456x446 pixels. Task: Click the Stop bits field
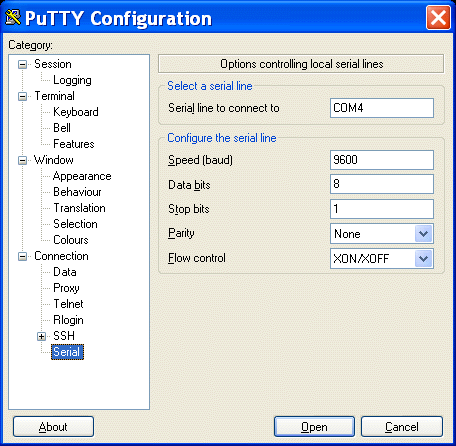point(382,209)
